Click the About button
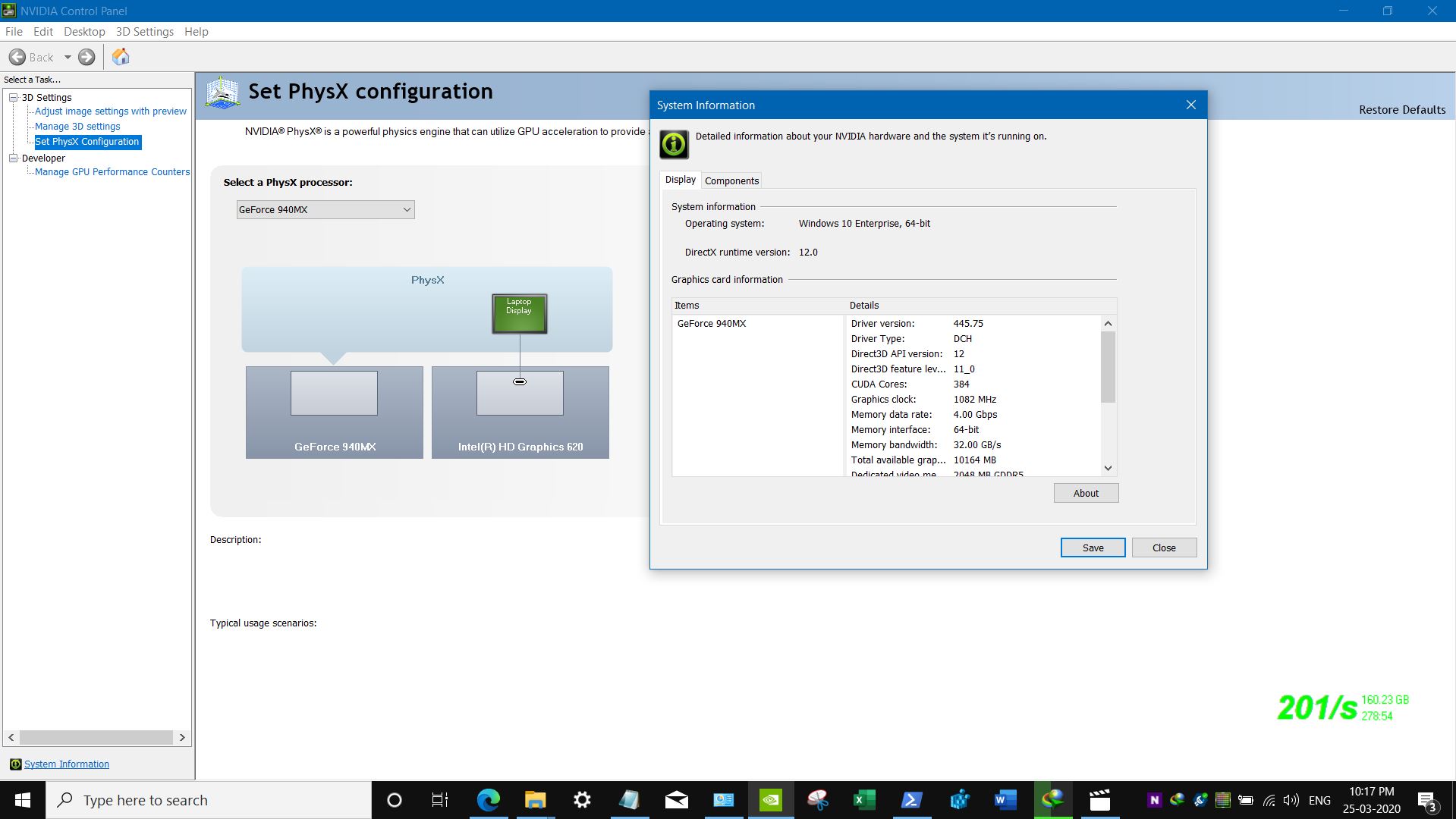Screen dimensions: 1456x819 [1086, 493]
